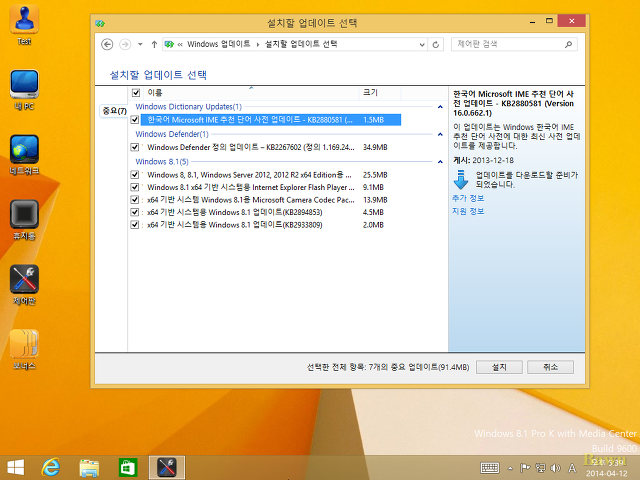Select the Windows Dictionary Updates(1) group header
640x480 pixels.
click(189, 107)
